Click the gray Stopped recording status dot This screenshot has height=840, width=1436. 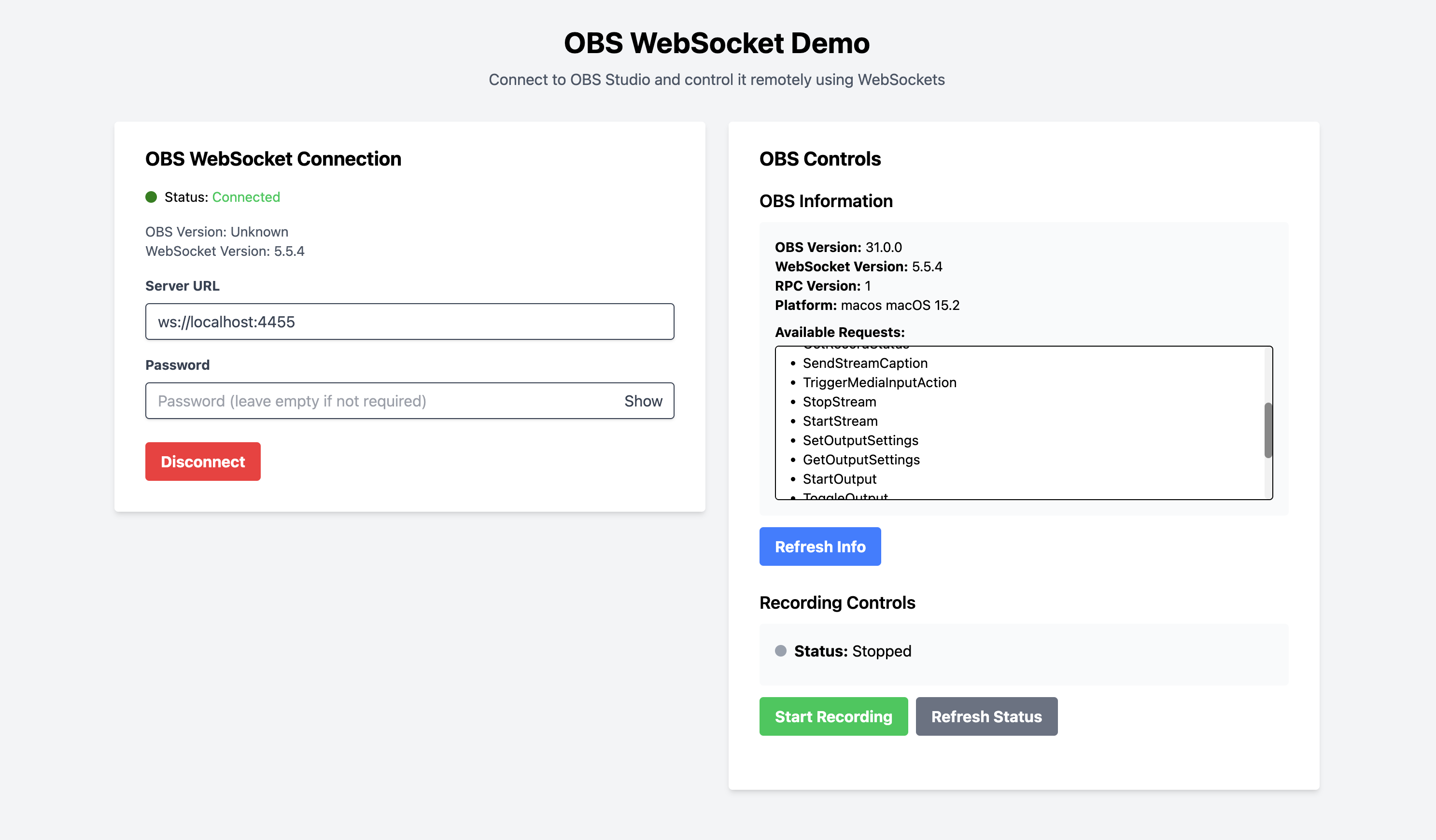pos(780,651)
